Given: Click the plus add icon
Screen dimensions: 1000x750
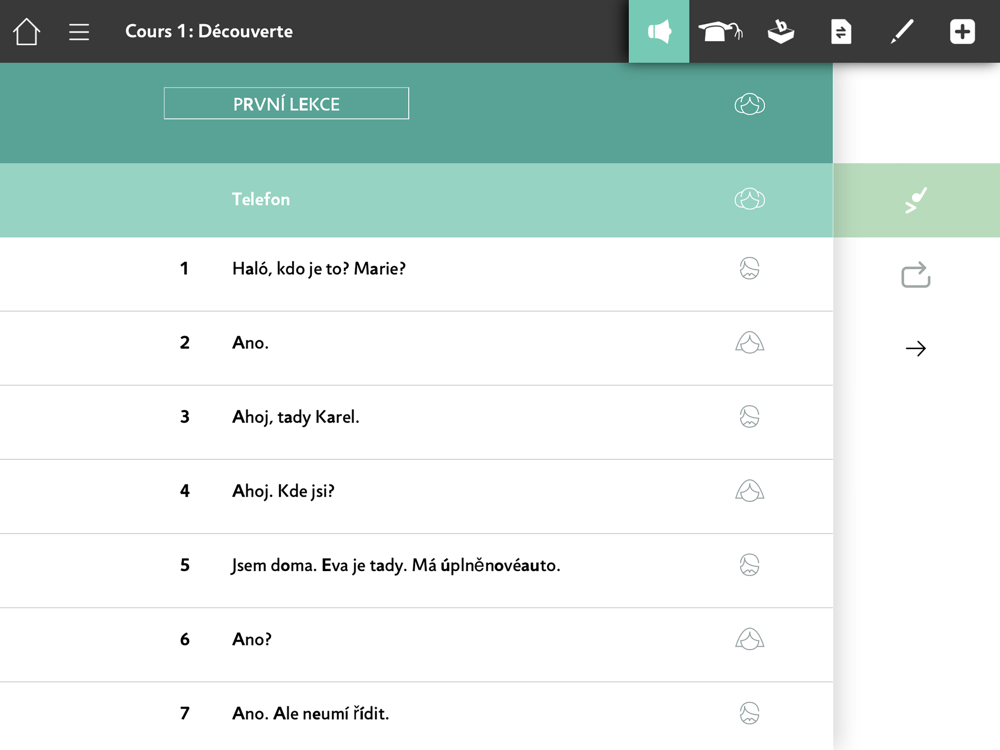Looking at the screenshot, I should [962, 32].
